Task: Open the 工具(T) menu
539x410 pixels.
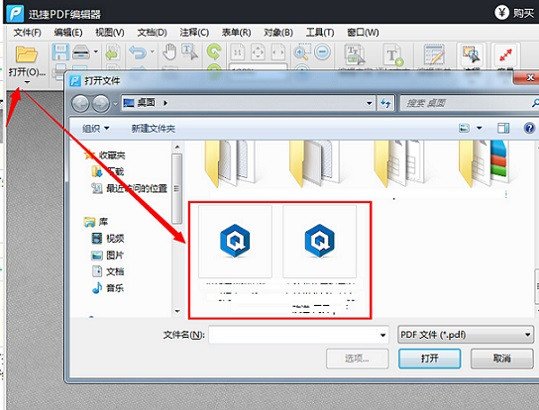Action: (320, 33)
